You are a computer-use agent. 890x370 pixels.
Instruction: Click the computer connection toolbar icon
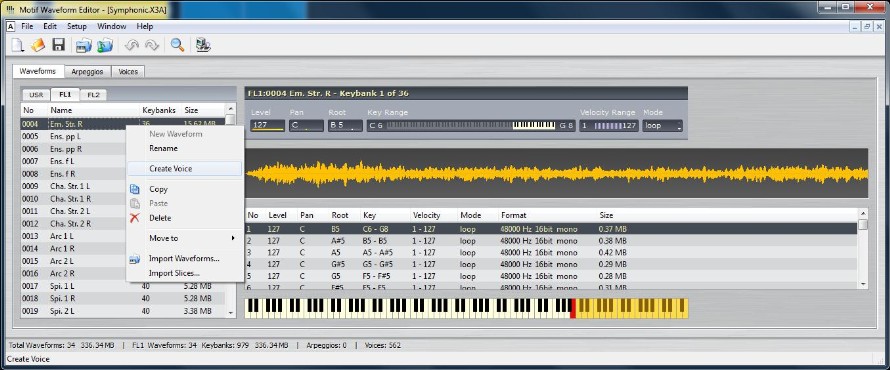pyautogui.click(x=203, y=45)
